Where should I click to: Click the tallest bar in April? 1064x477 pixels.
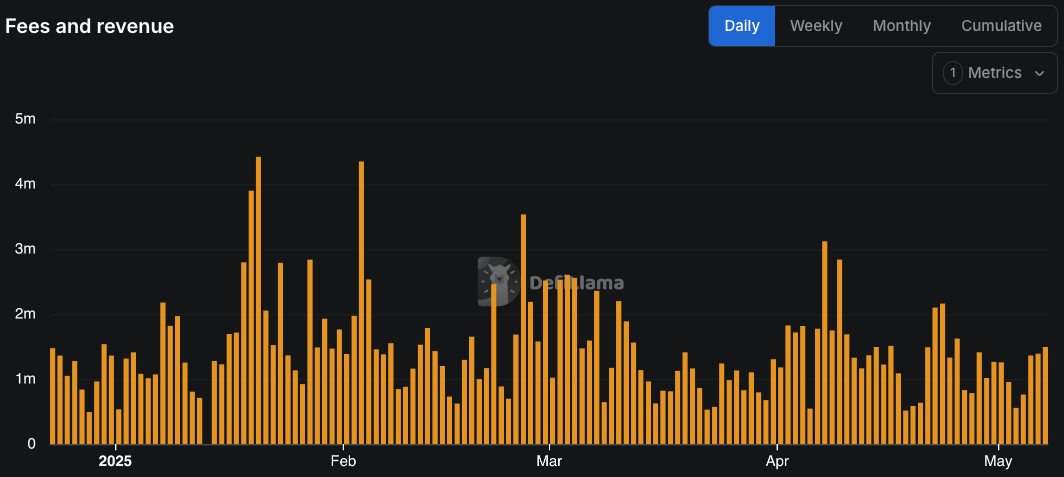[x=824, y=342]
